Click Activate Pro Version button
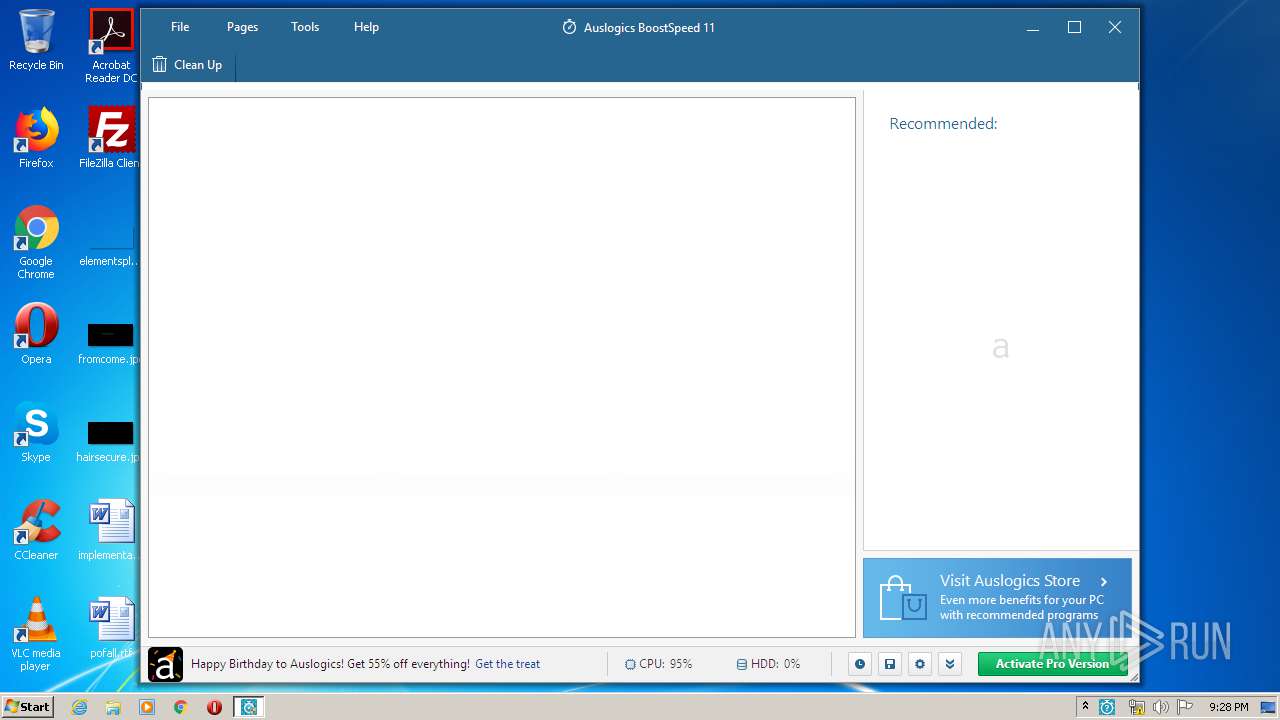This screenshot has width=1280, height=720. coord(1052,664)
